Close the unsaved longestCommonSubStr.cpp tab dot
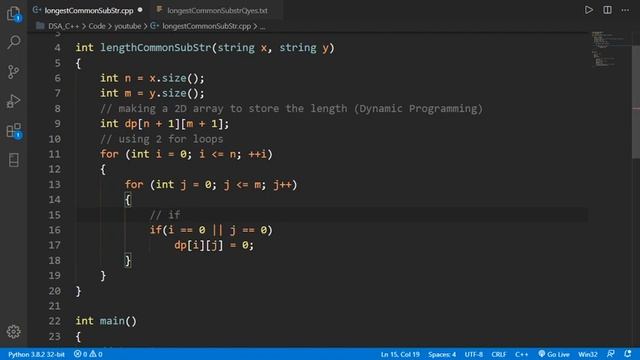This screenshot has height=360, width=640. pos(140,10)
